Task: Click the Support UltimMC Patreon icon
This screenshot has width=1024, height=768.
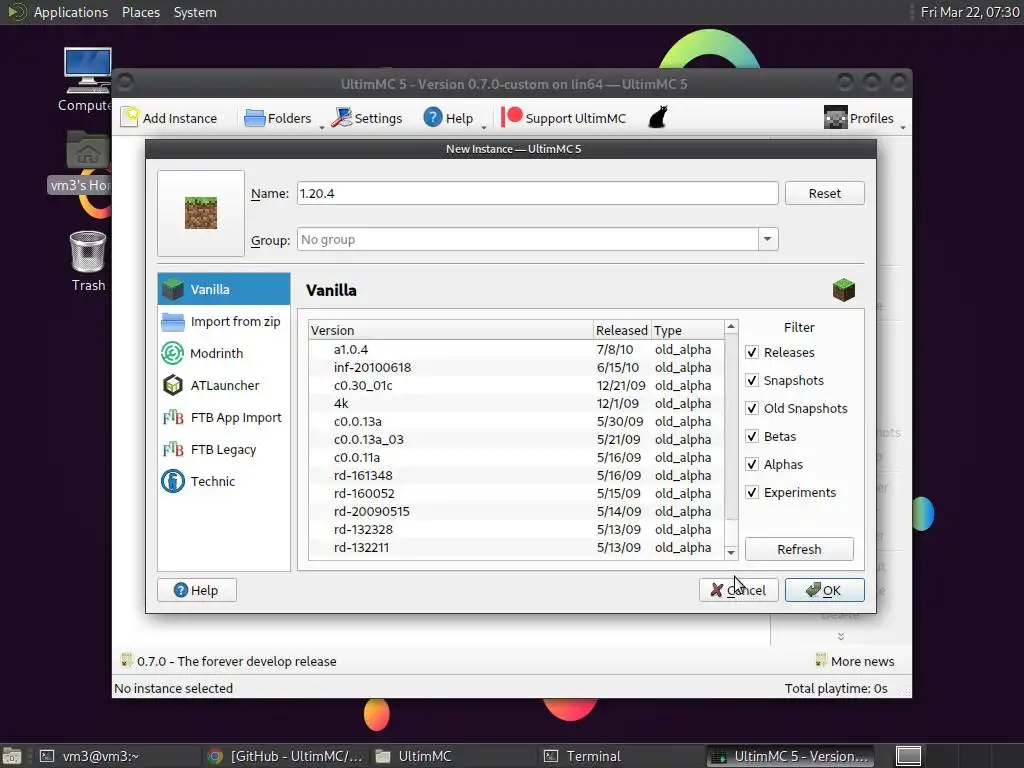Action: pyautogui.click(x=512, y=118)
